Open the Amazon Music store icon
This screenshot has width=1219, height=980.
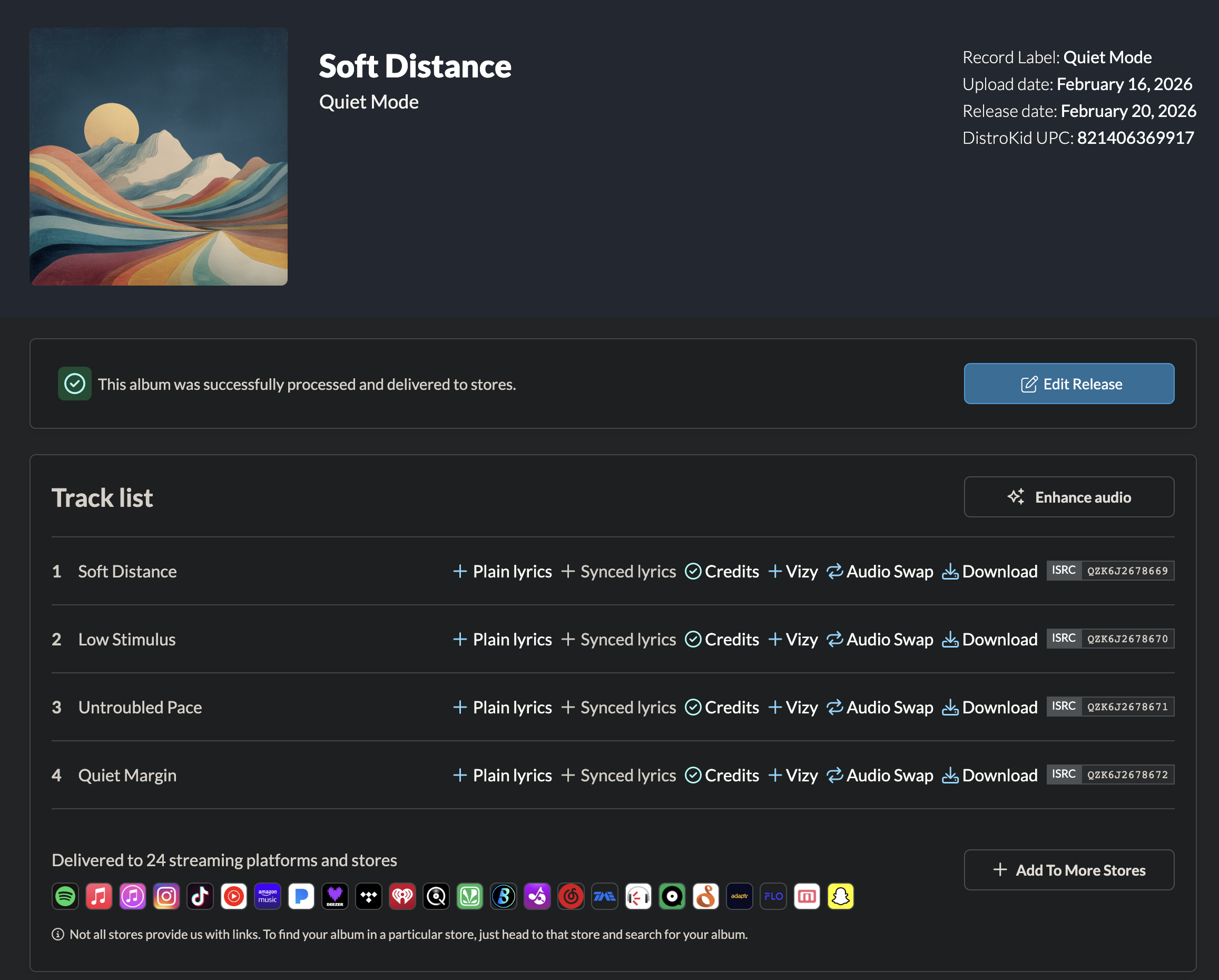coord(268,896)
